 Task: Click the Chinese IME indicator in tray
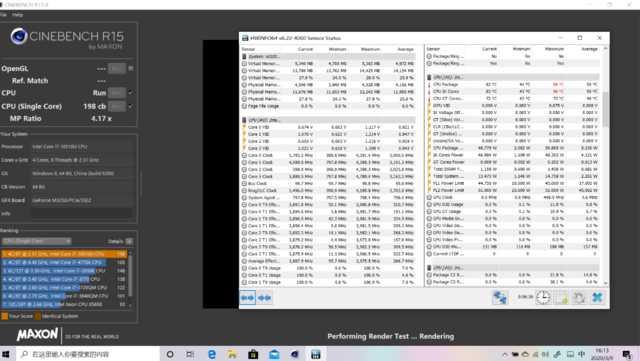pos(582,354)
